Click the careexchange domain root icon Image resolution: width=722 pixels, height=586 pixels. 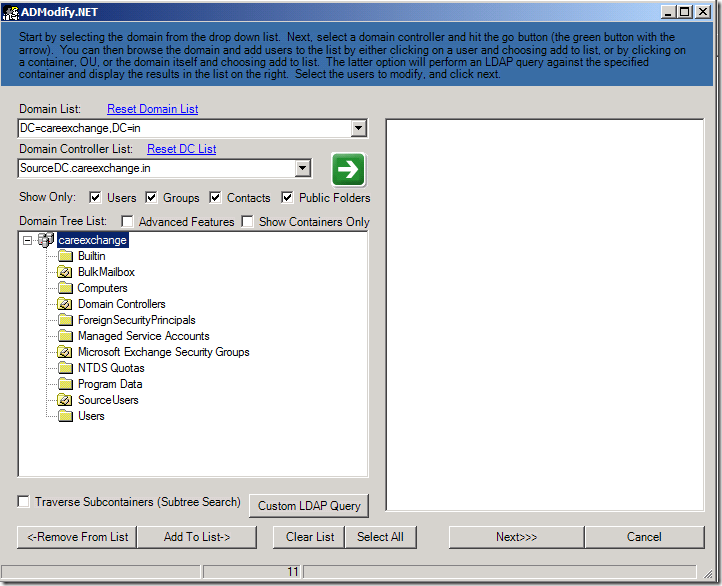click(x=46, y=240)
